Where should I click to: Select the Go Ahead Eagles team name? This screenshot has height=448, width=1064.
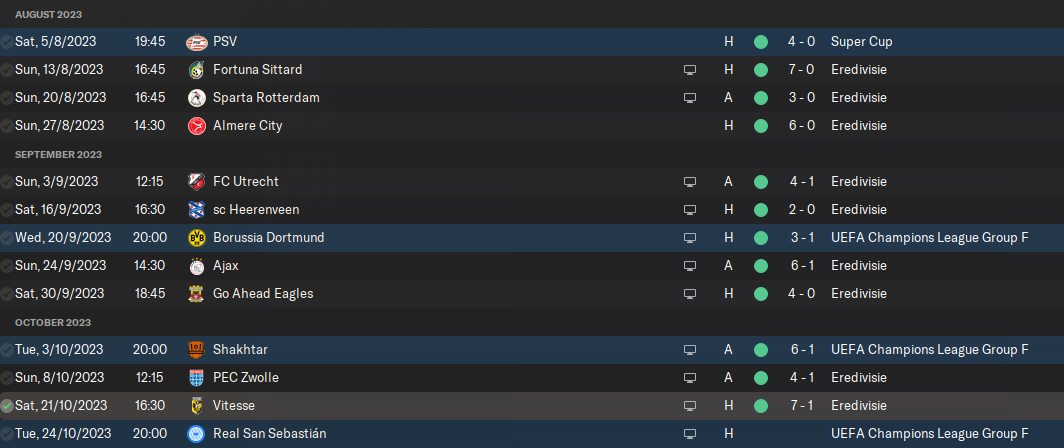click(x=263, y=294)
